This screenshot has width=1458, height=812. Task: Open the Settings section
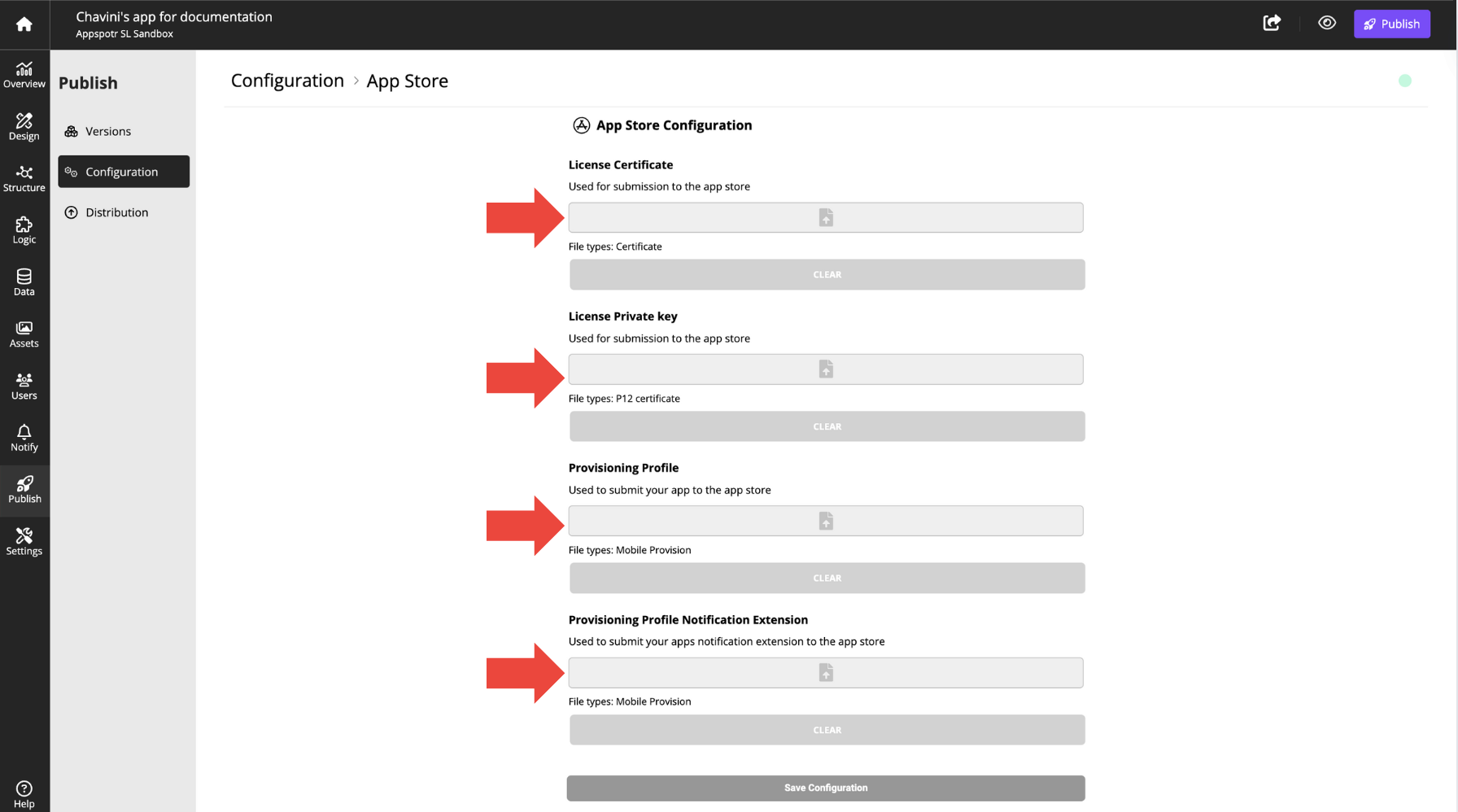pos(24,542)
